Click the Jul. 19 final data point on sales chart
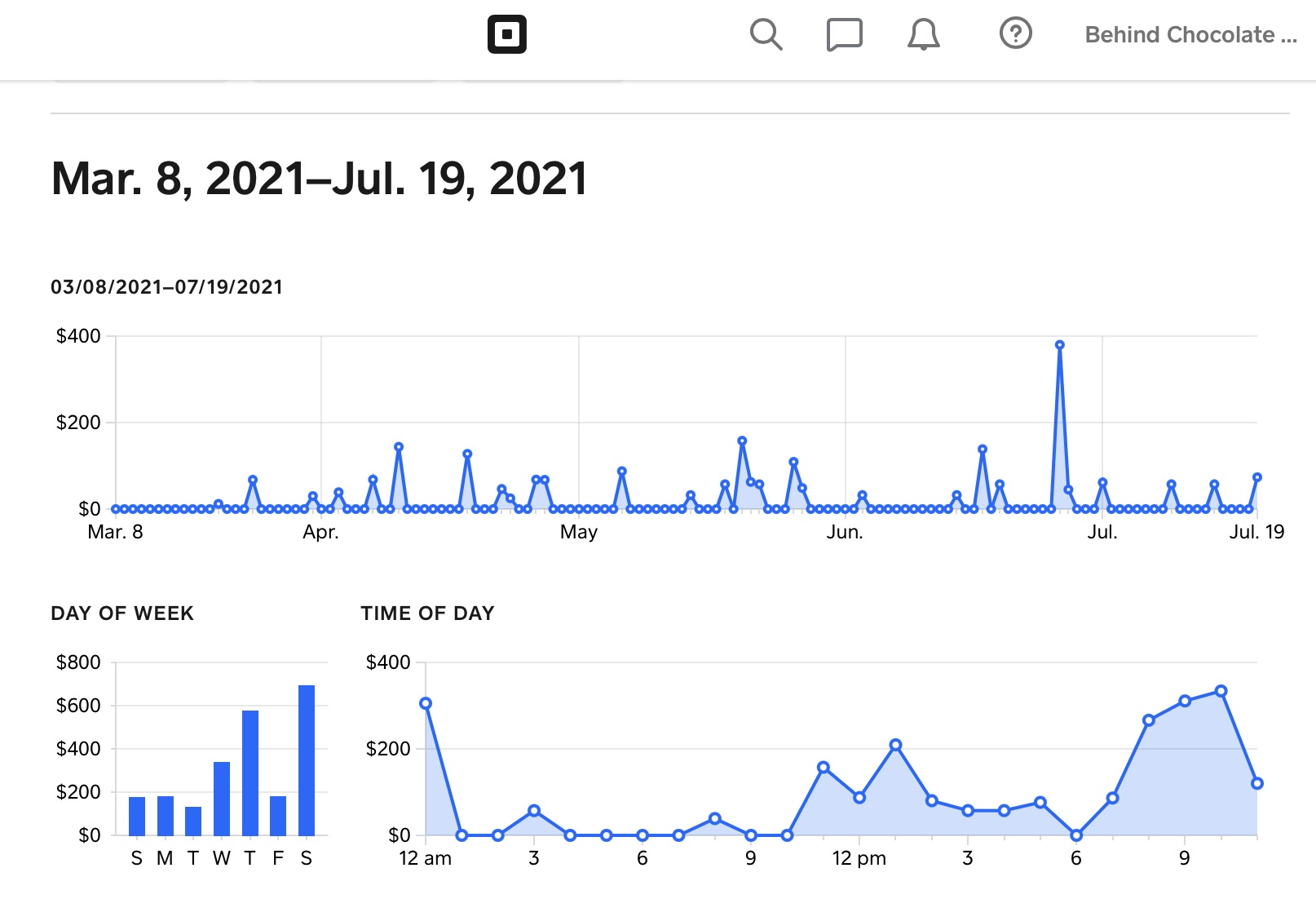The height and width of the screenshot is (899, 1316). [1256, 477]
